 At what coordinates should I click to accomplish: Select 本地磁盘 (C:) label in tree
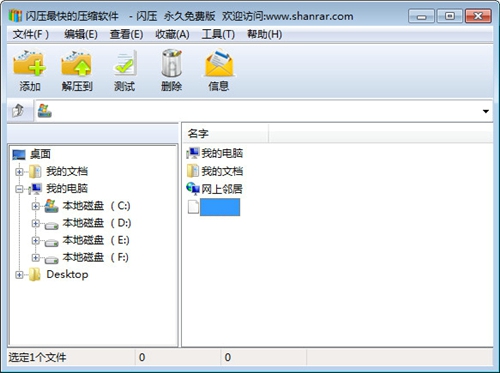pos(96,206)
